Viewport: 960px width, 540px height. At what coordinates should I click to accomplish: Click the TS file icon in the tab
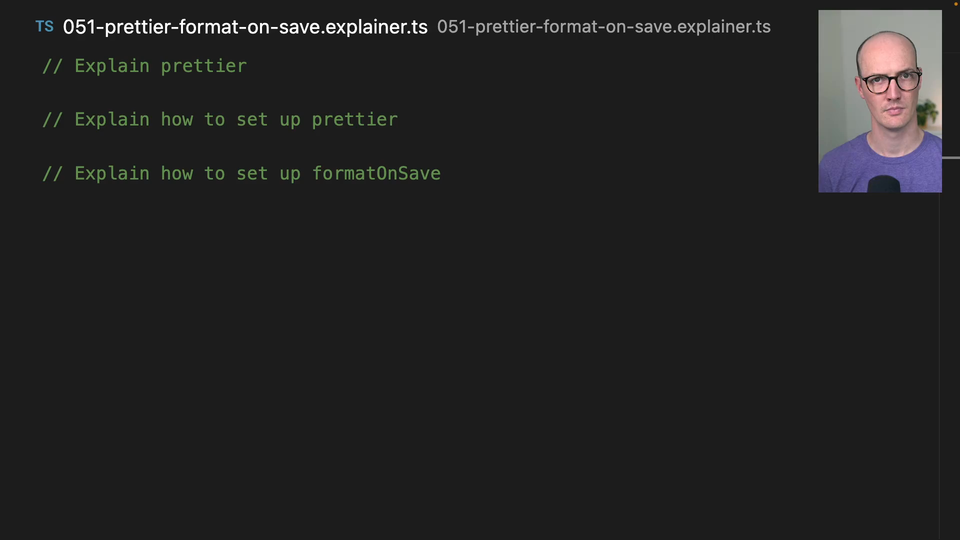point(44,27)
